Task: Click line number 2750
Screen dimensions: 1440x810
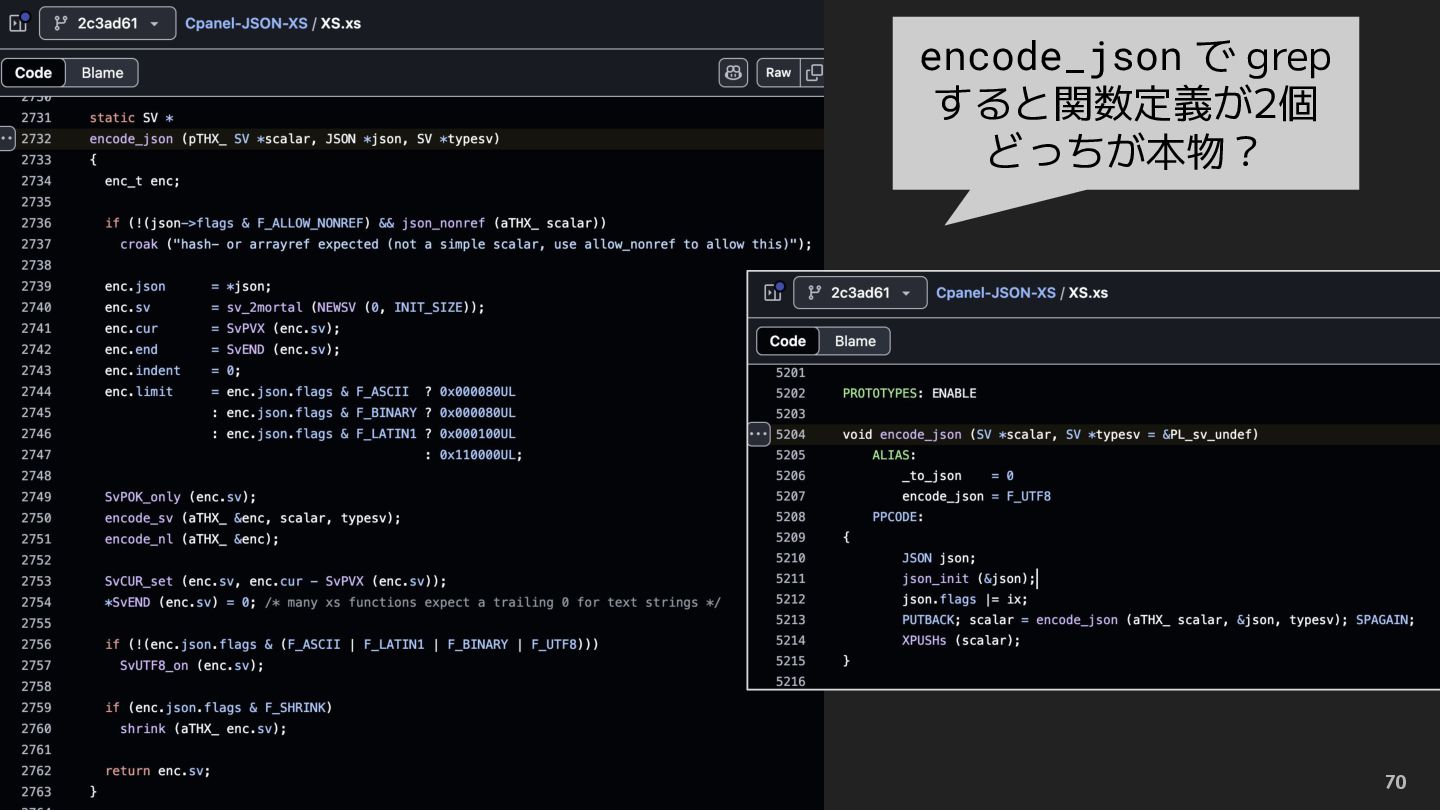Action: point(36,518)
